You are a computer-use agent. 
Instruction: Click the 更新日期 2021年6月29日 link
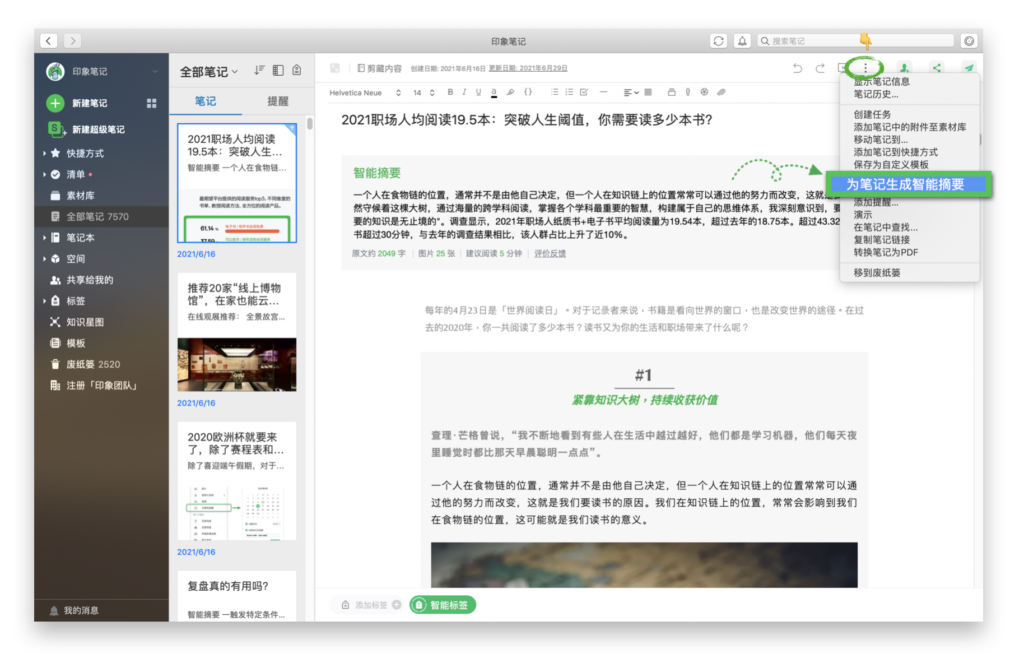(528, 68)
